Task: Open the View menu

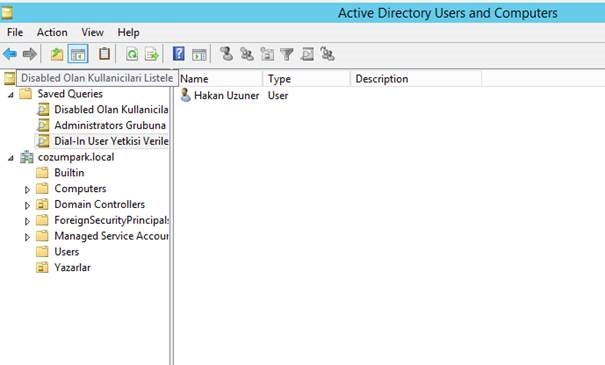Action: 93,32
